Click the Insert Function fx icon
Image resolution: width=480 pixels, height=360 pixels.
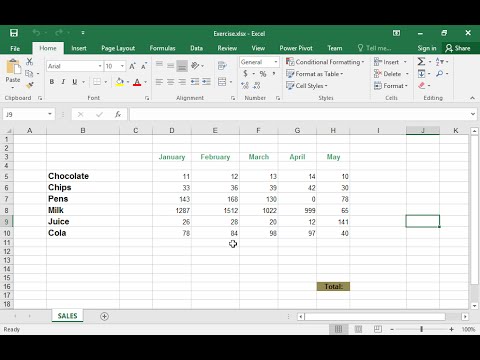pyautogui.click(x=118, y=114)
